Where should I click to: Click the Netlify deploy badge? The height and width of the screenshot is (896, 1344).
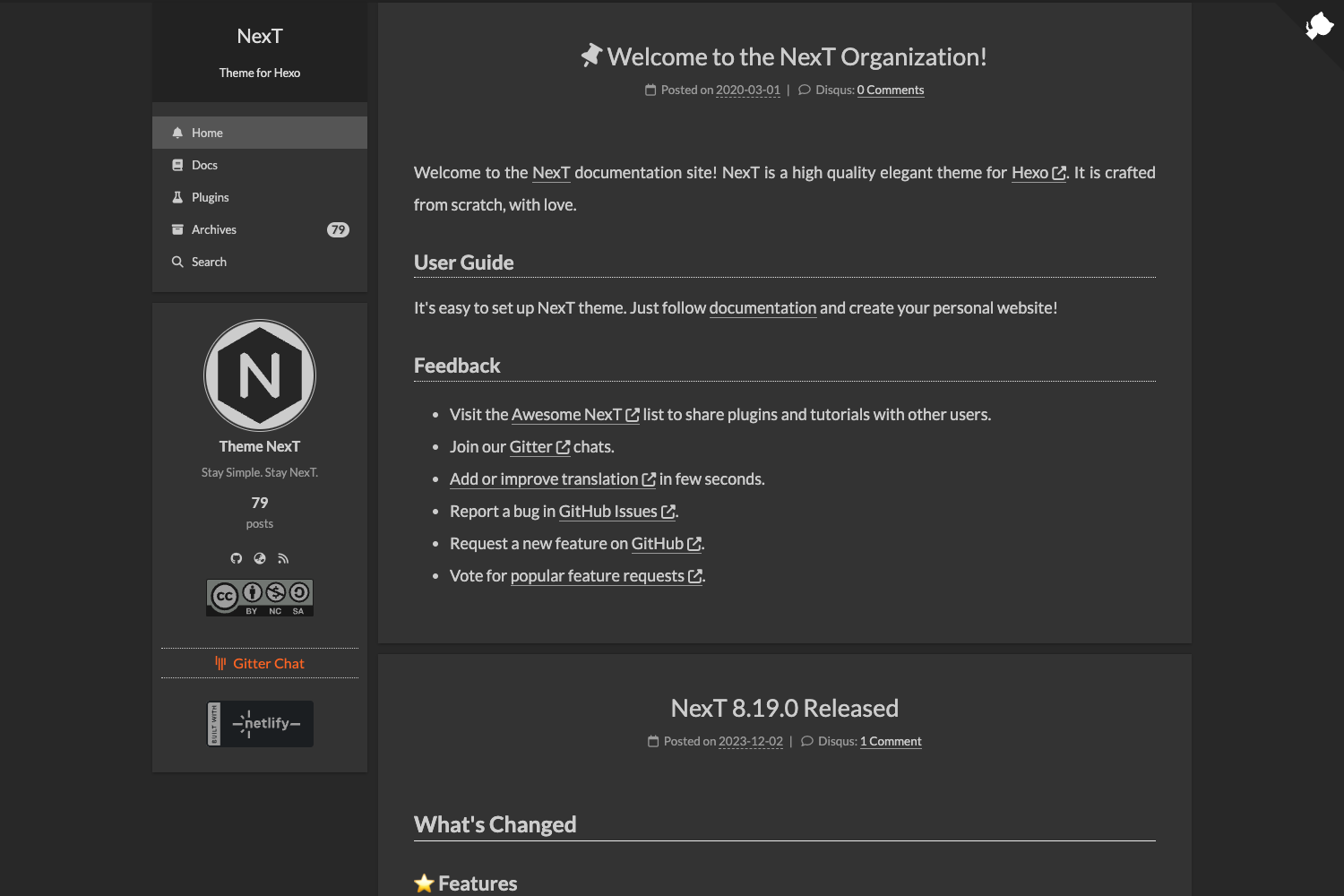pyautogui.click(x=260, y=723)
